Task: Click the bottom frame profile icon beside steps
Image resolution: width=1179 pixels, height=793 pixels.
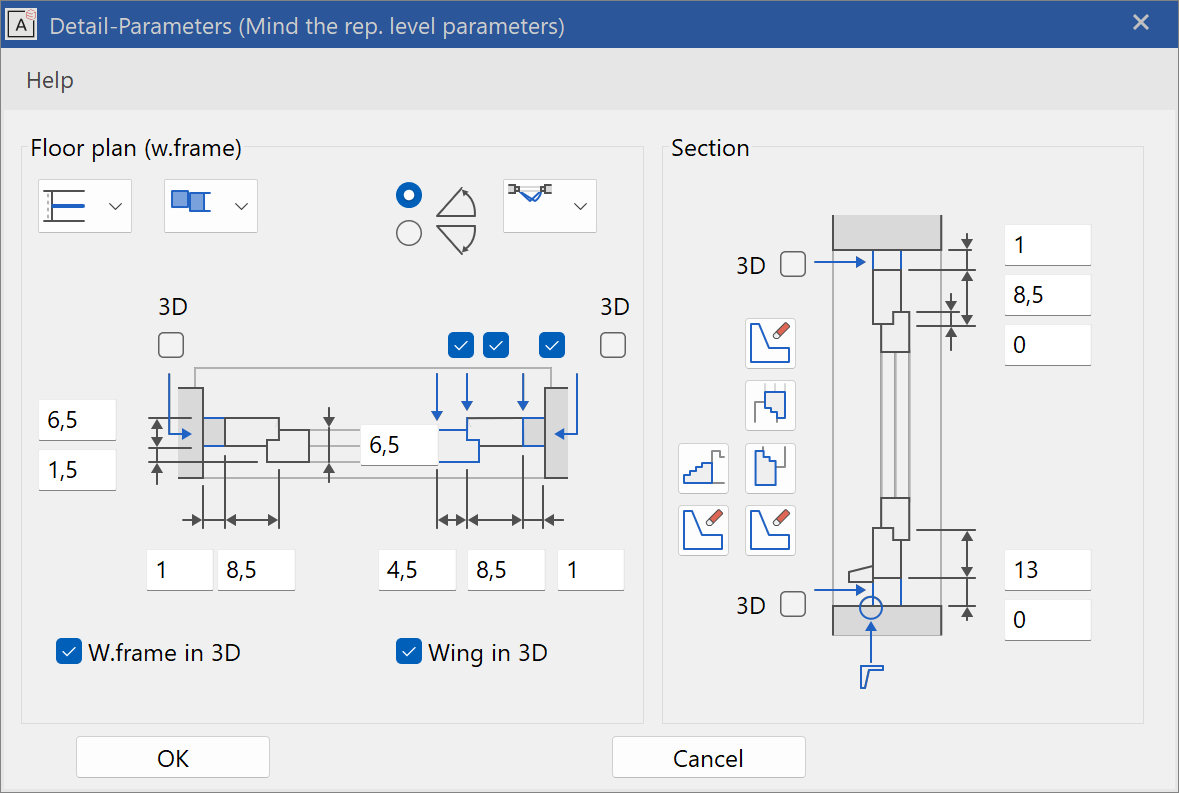Action: (770, 468)
